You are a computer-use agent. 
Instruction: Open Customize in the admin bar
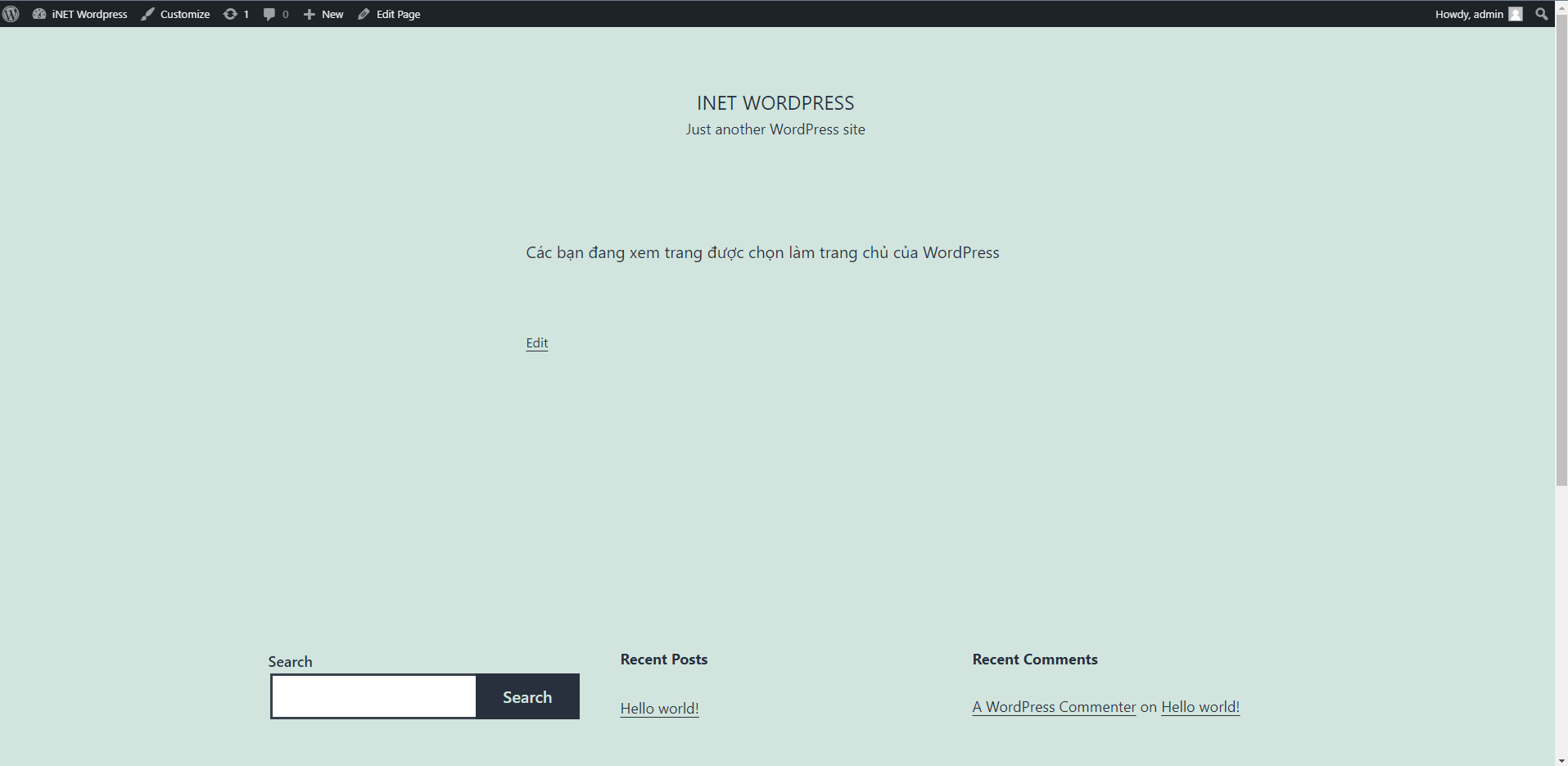(185, 14)
